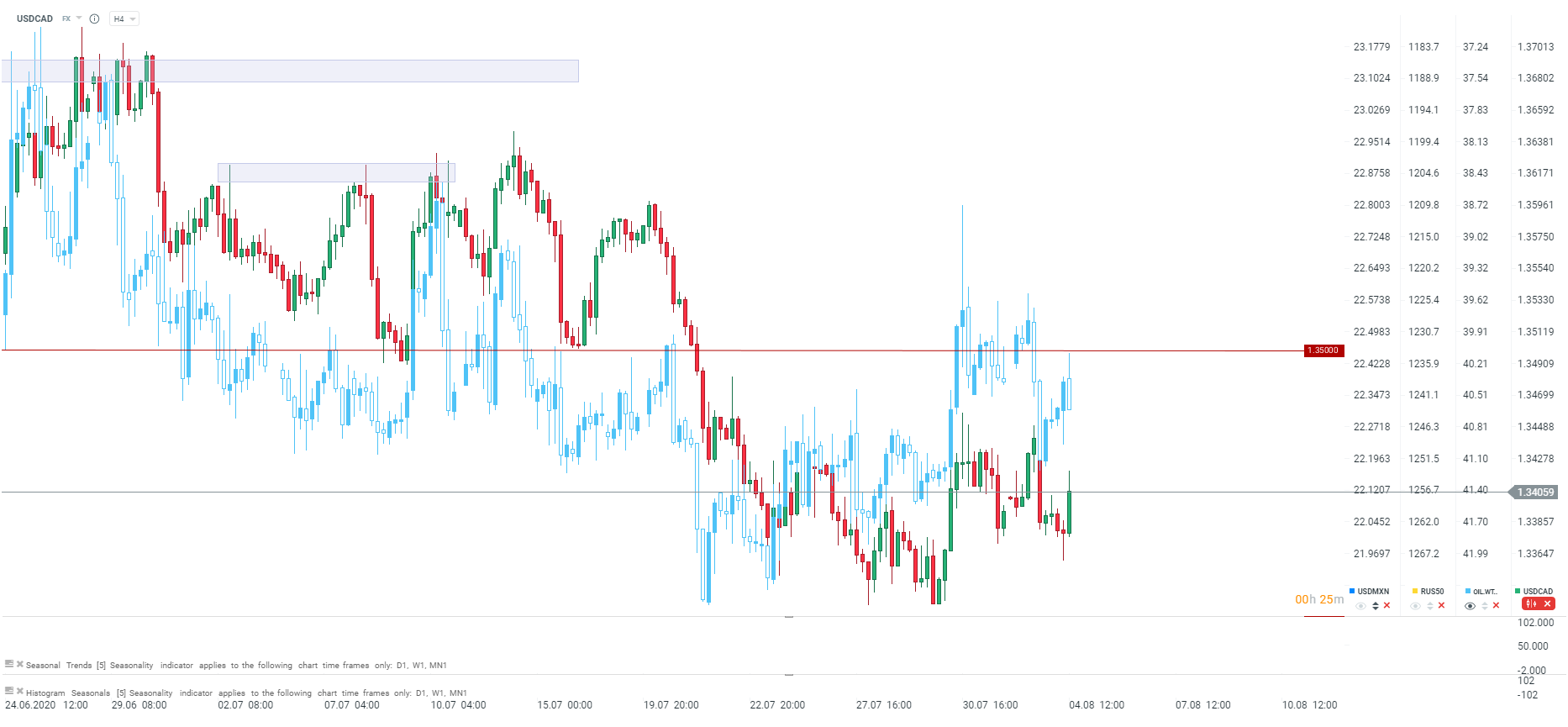The width and height of the screenshot is (1568, 727).
Task: Open Seasonal Trends indicator settings menu
Action: click(x=9, y=664)
